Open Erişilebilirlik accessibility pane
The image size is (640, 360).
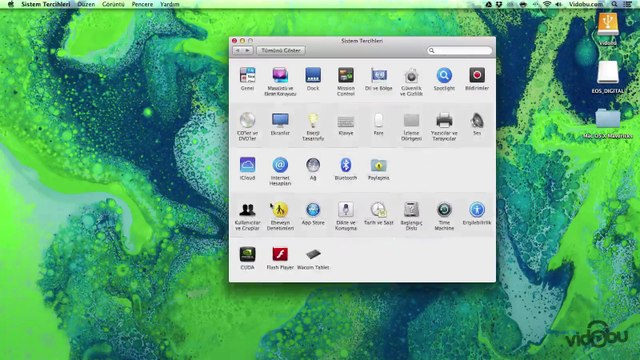pos(477,210)
